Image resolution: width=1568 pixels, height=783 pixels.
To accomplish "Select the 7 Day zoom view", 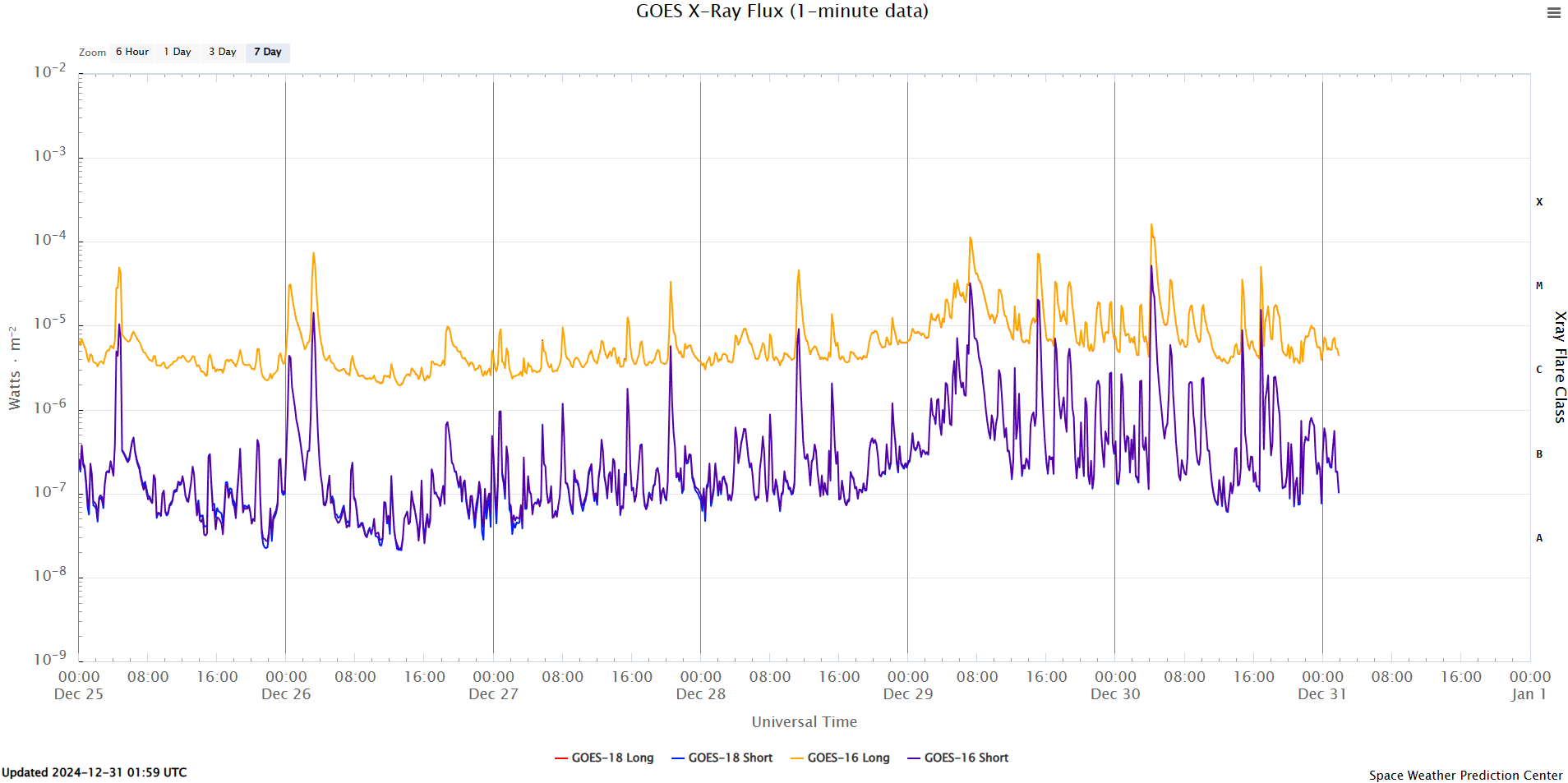I will click(267, 52).
